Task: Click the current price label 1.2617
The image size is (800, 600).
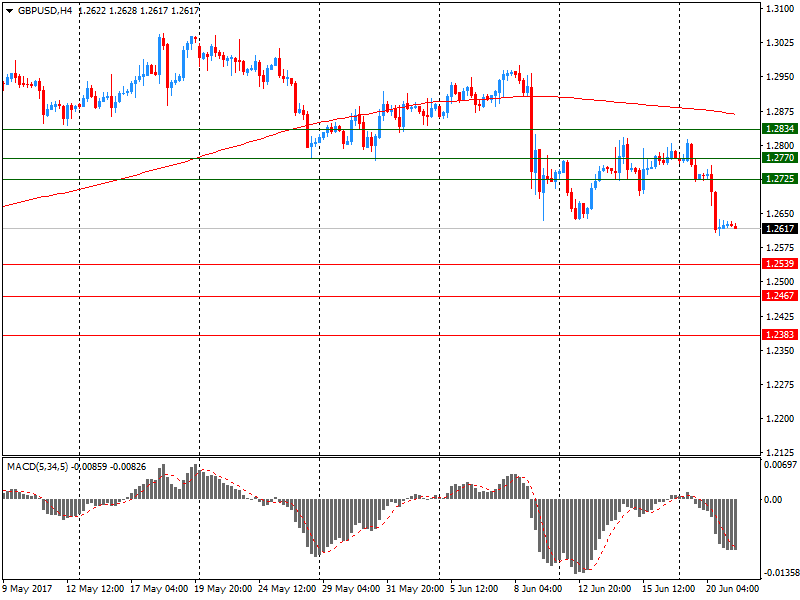Action: pyautogui.click(x=779, y=229)
